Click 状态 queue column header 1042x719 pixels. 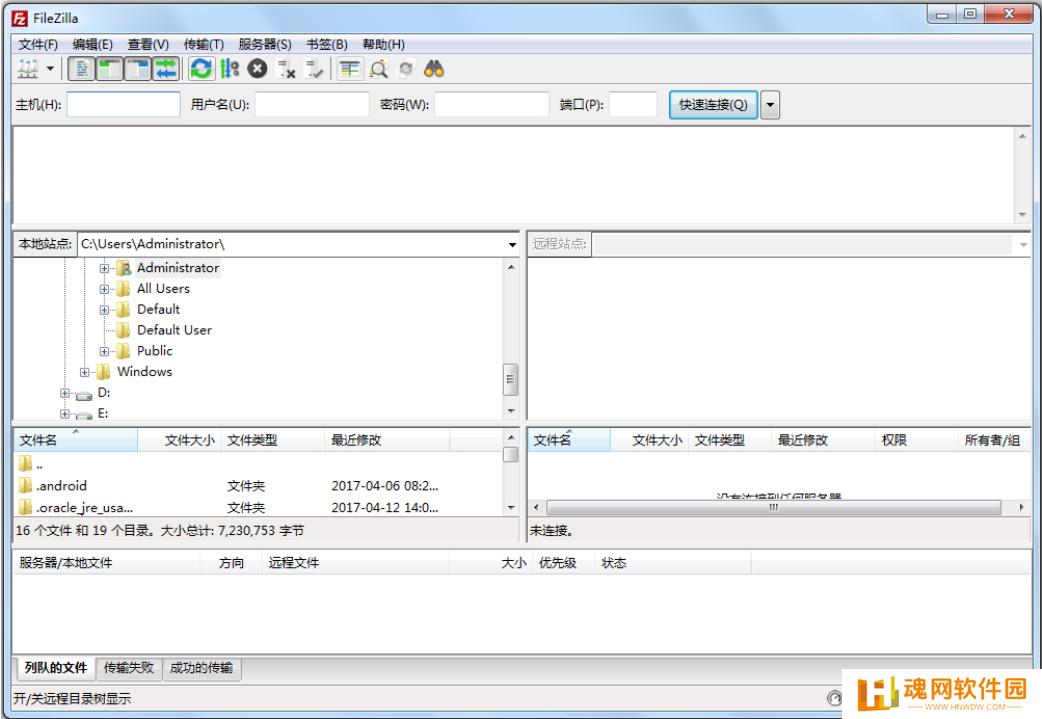pyautogui.click(x=672, y=563)
